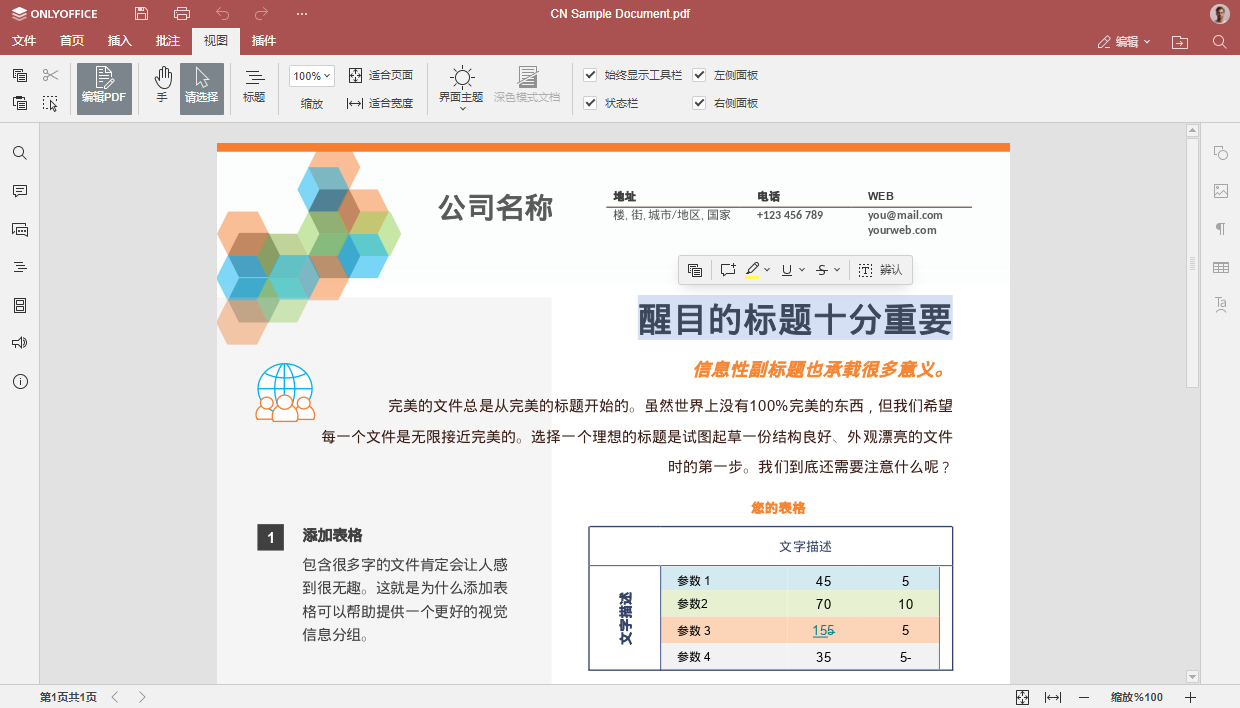Expand the underline options arrow in floating toolbar

click(802, 270)
